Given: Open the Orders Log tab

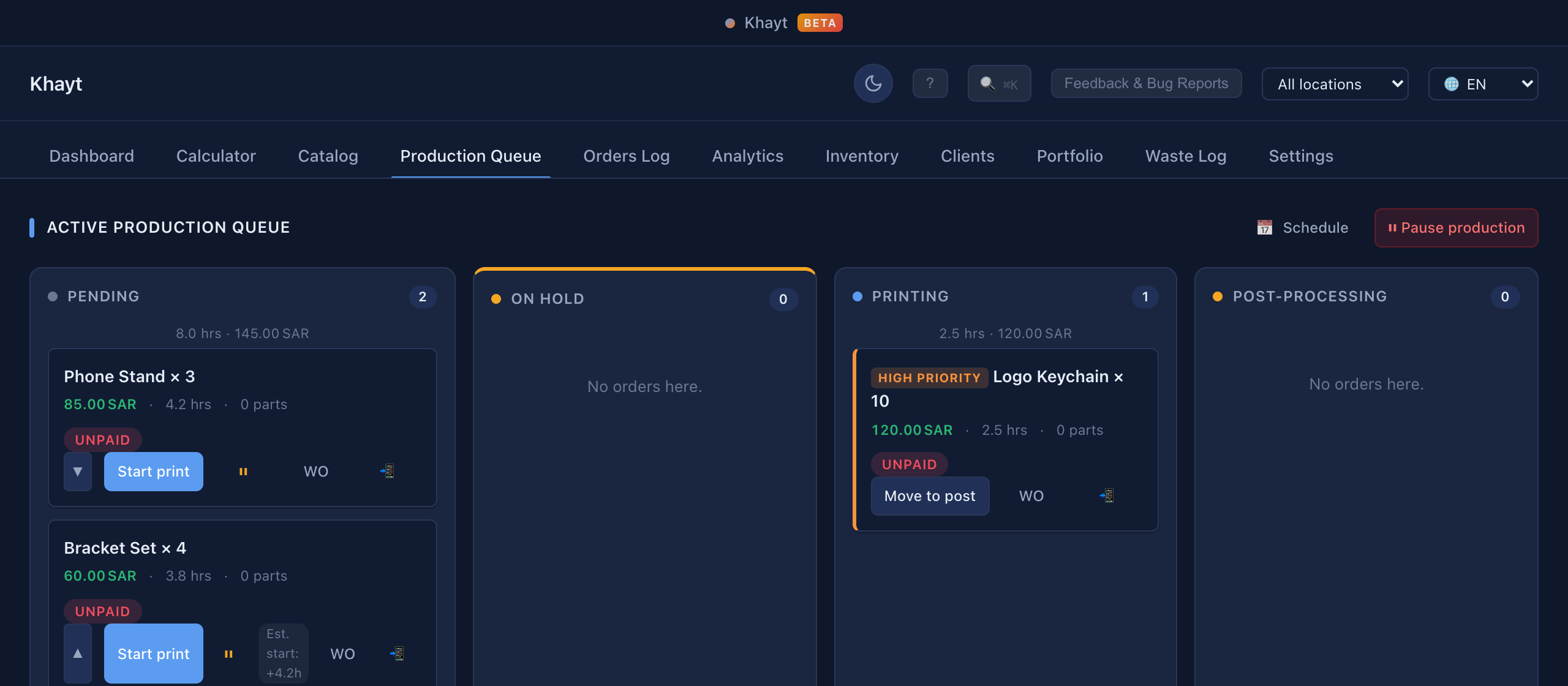Looking at the screenshot, I should (626, 156).
